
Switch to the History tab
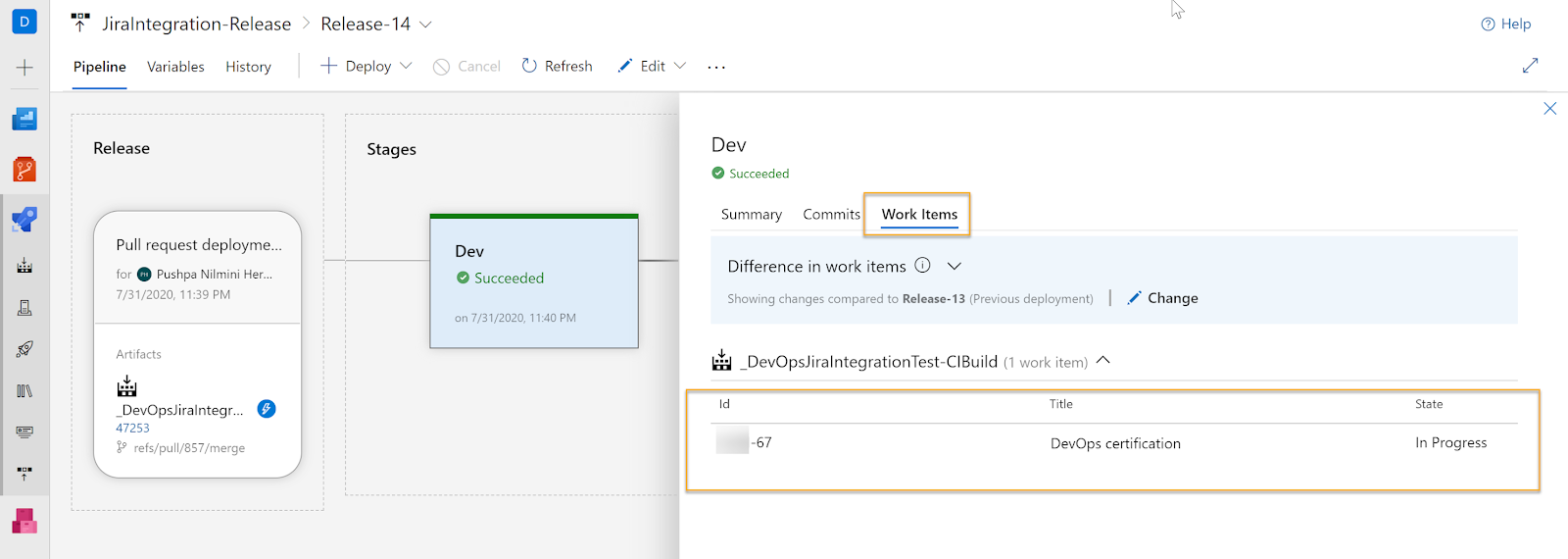pos(248,67)
